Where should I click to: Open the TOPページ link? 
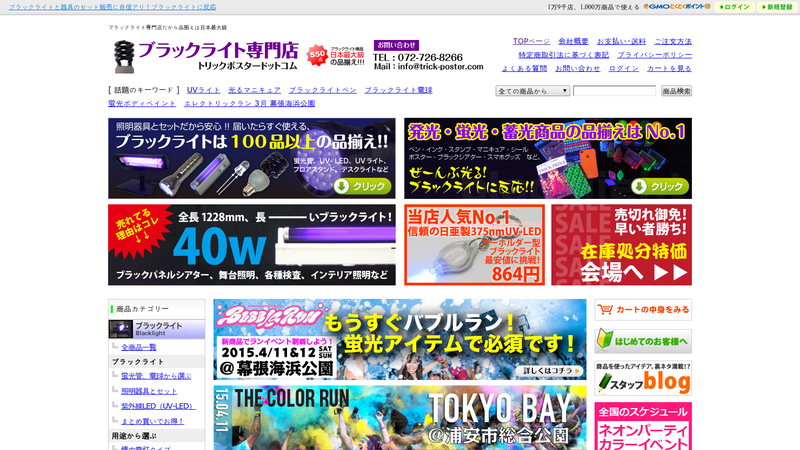[x=531, y=41]
